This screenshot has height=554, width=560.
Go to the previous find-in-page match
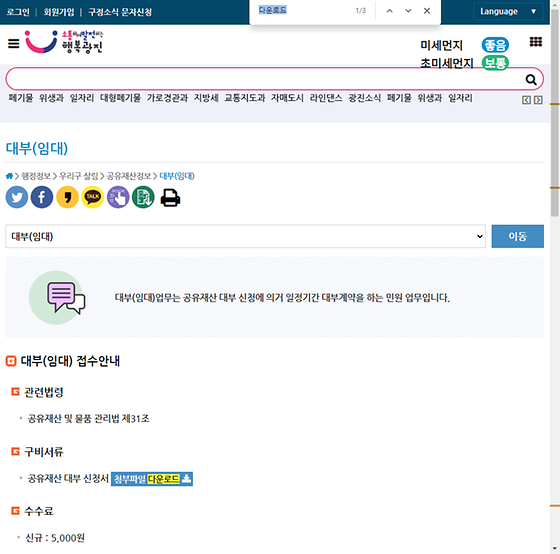click(x=390, y=11)
